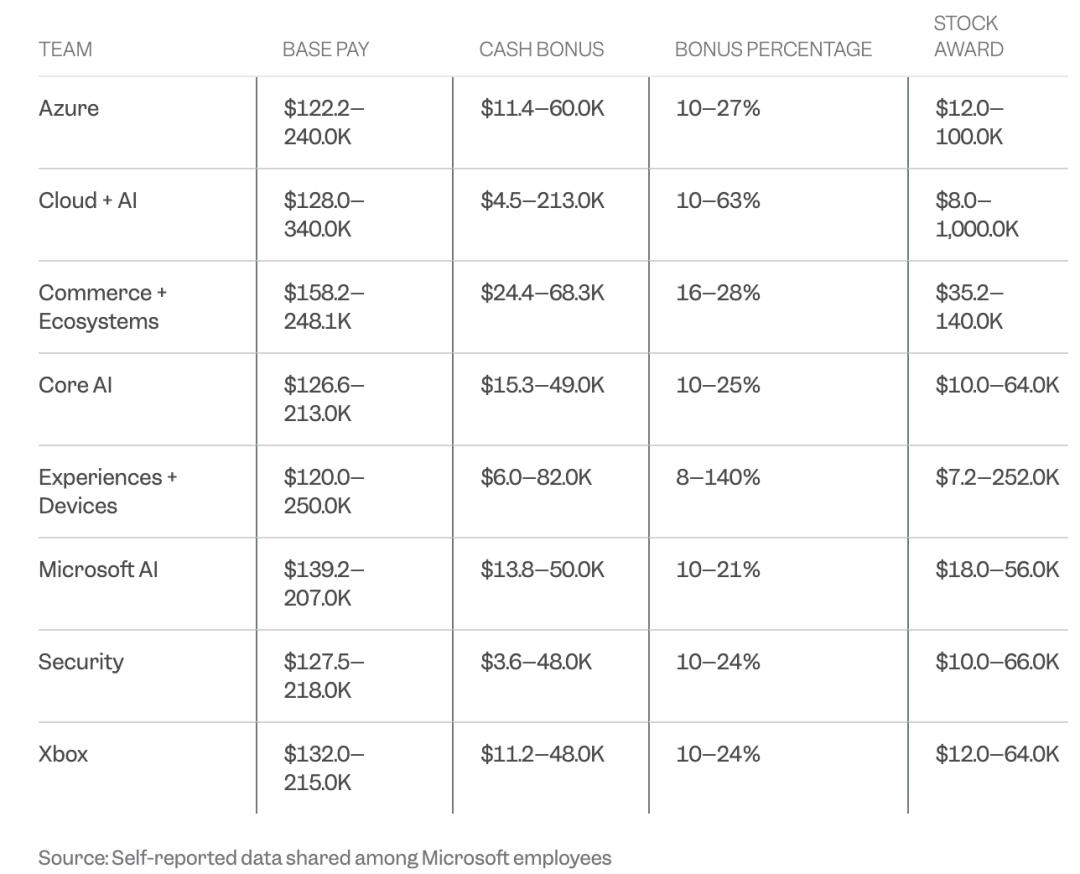The width and height of the screenshot is (1080, 874).
Task: Select the Experiences + Devices team label
Action: [107, 492]
